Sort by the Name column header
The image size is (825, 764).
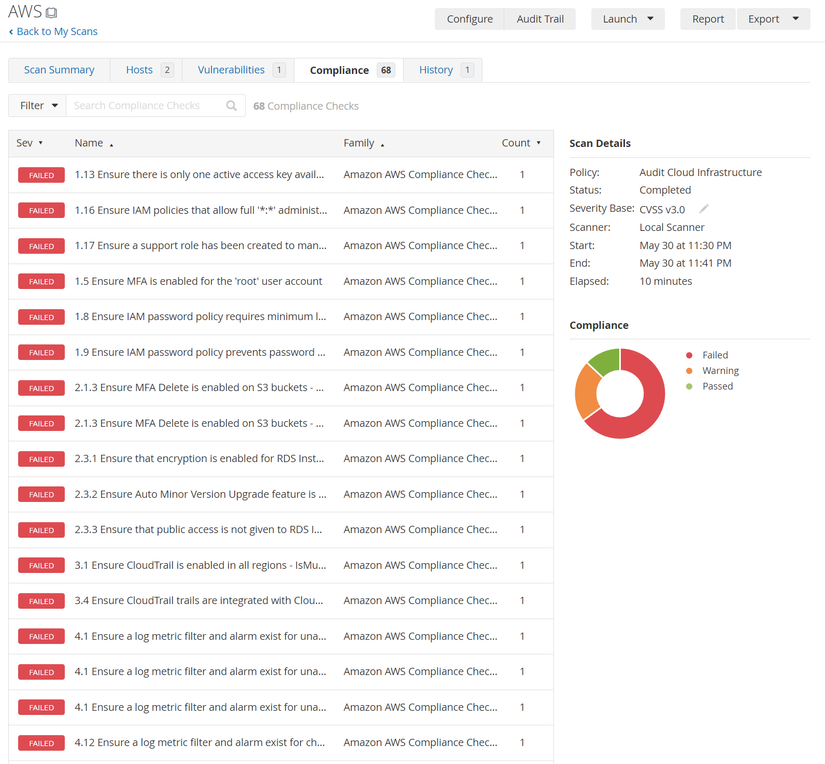93,143
